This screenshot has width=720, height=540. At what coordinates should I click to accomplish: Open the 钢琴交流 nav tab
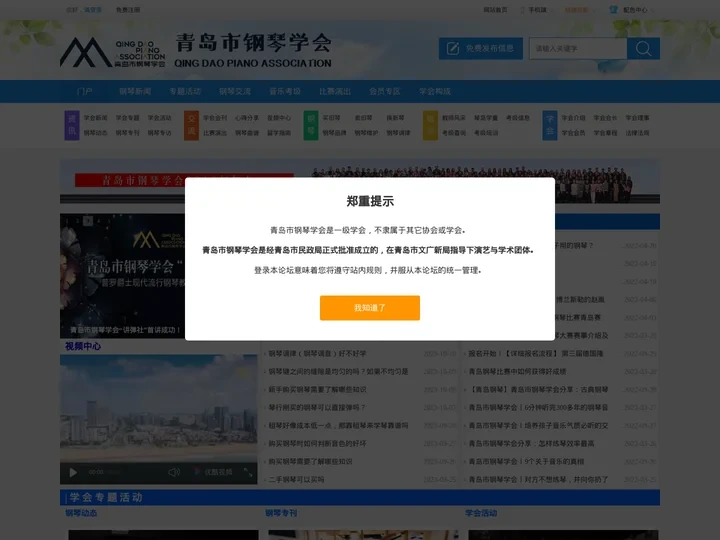pyautogui.click(x=235, y=91)
